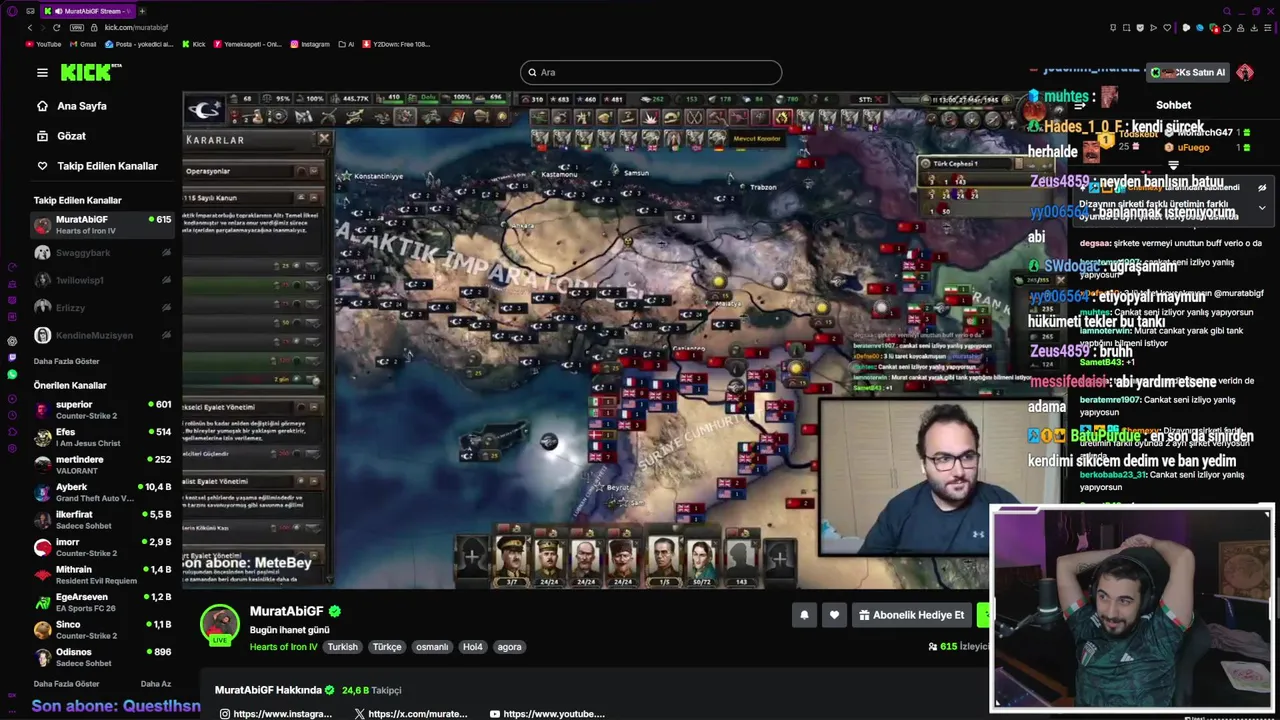Open a new browser tab

141,11
